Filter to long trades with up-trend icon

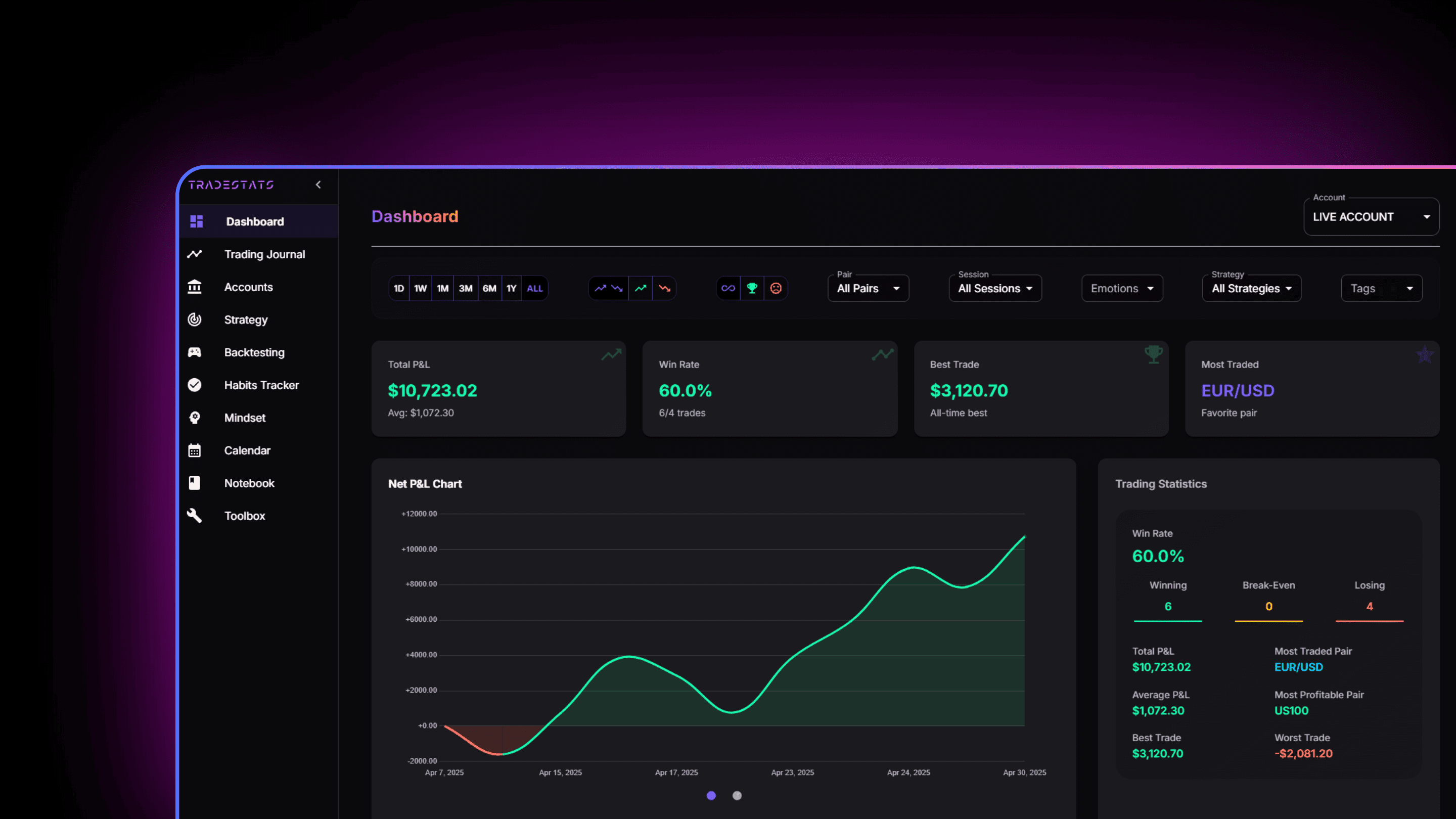[641, 288]
